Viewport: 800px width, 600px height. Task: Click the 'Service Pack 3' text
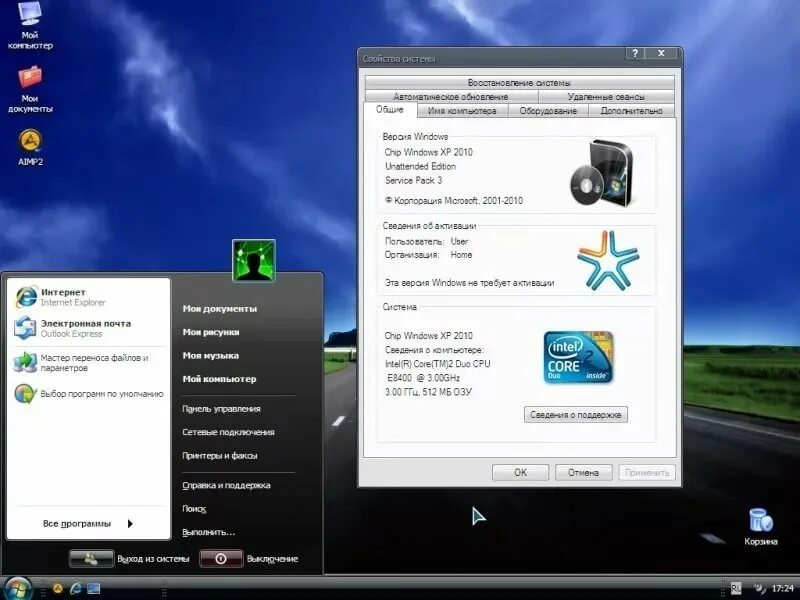(x=413, y=181)
